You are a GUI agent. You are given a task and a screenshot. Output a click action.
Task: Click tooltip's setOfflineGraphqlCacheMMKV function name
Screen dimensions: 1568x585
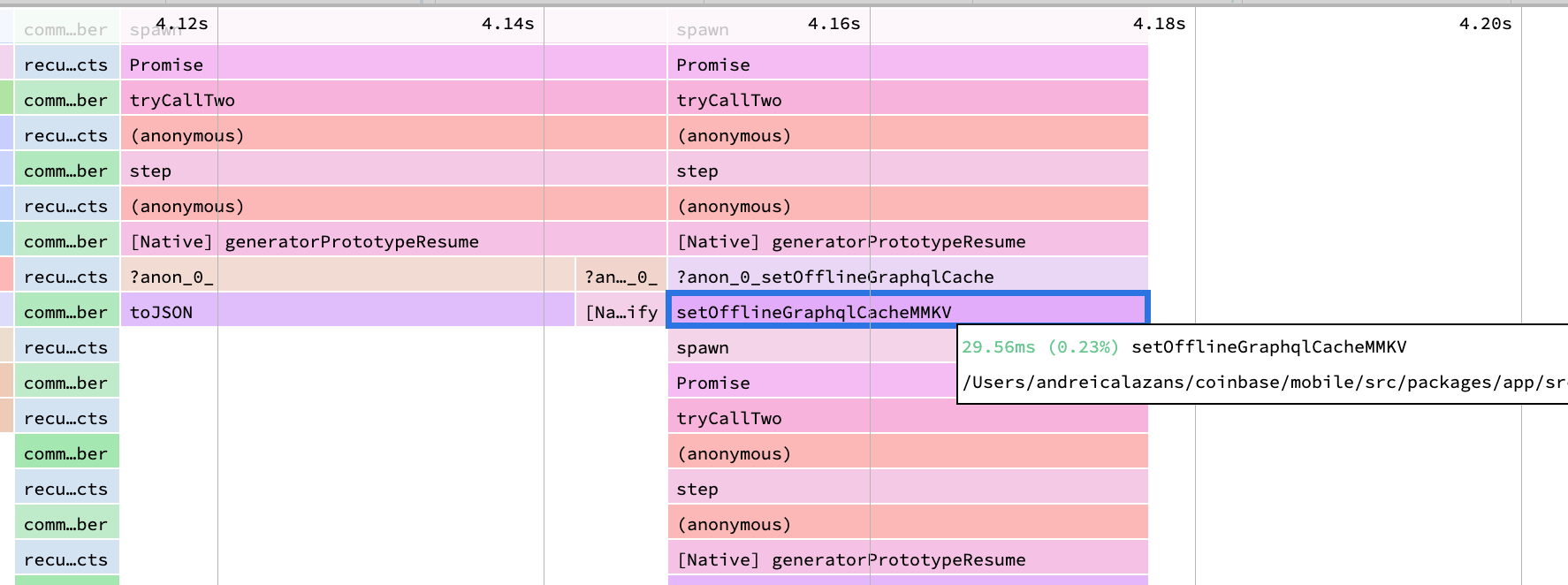click(1269, 346)
